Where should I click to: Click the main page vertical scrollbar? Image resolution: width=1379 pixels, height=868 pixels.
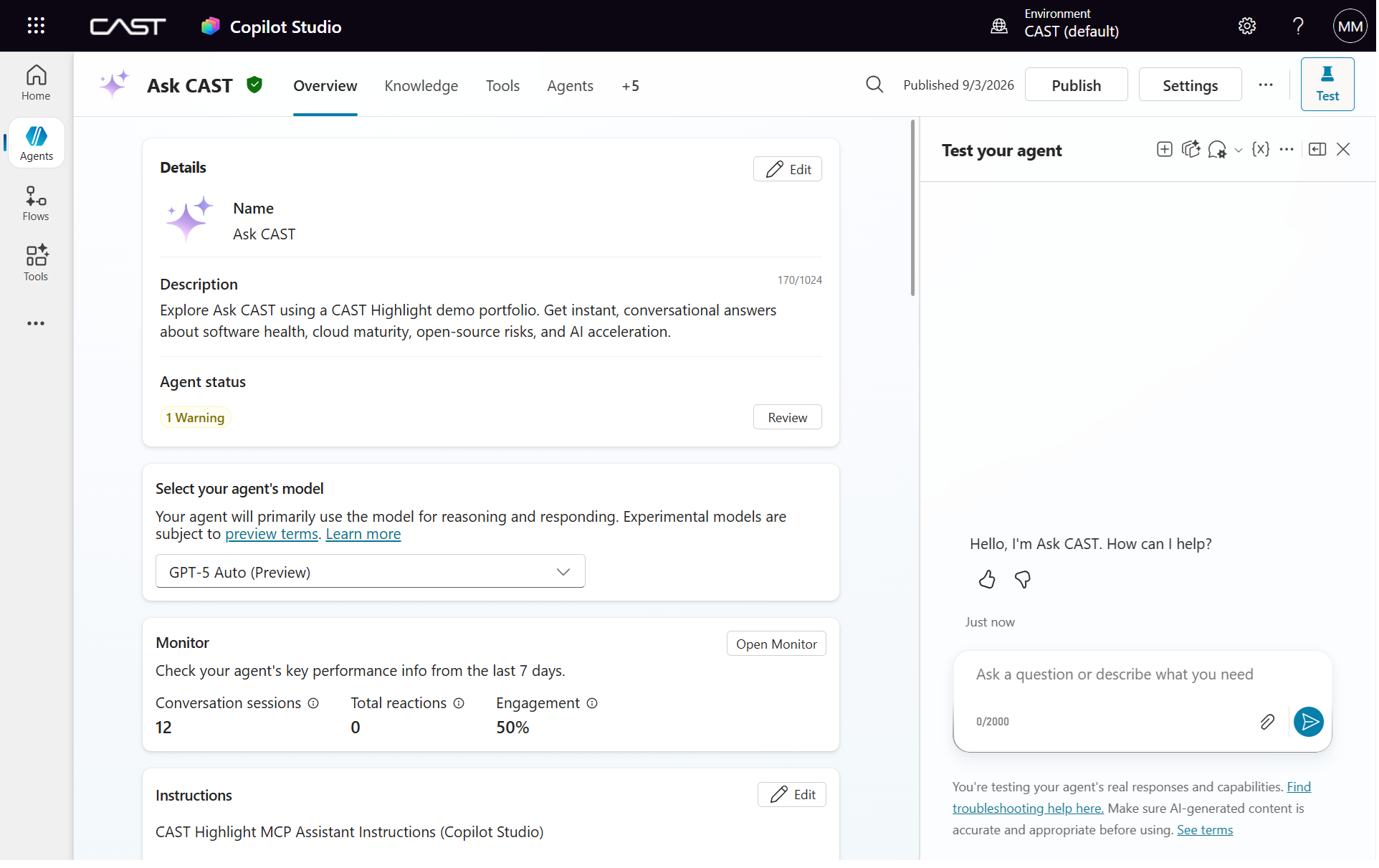(912, 208)
